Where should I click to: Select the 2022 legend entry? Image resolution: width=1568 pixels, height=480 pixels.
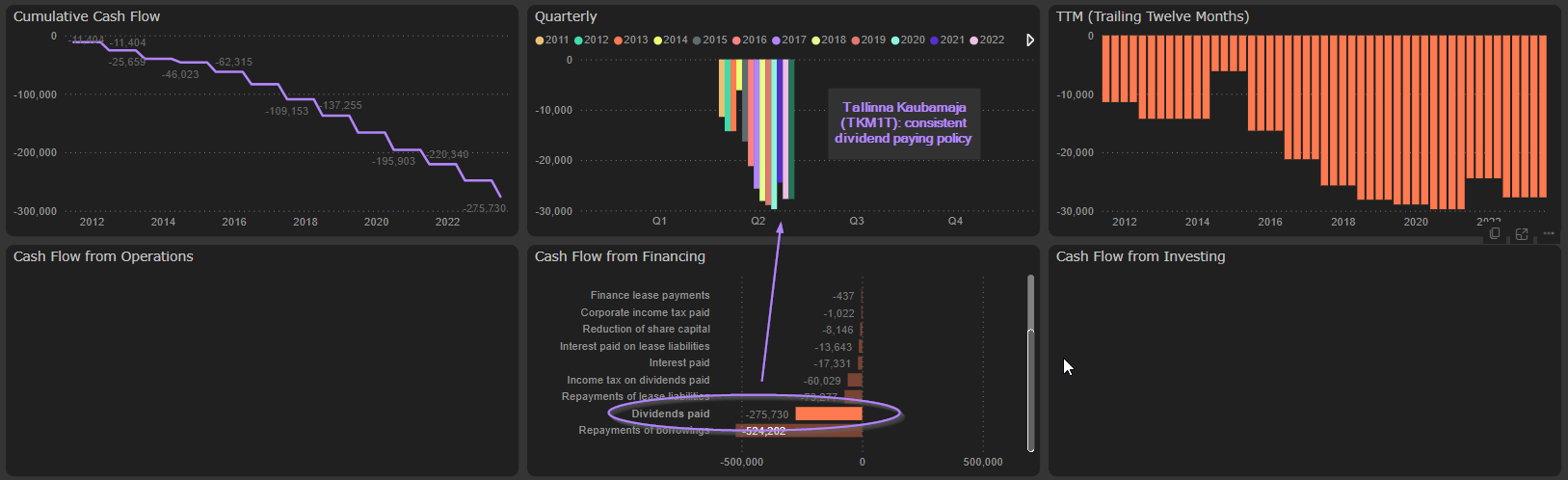click(986, 40)
